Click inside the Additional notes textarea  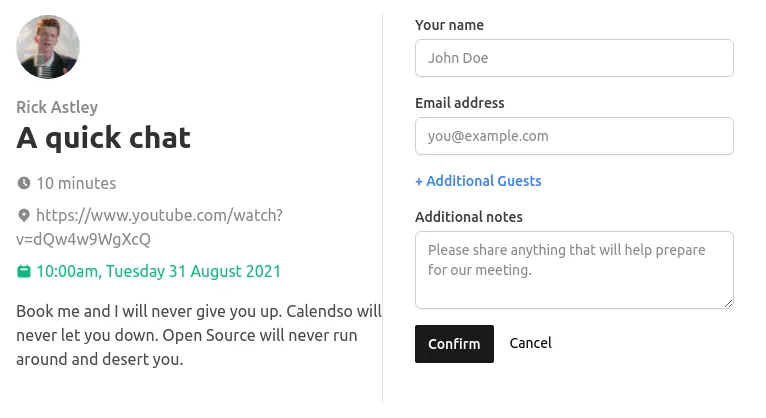[x=574, y=270]
